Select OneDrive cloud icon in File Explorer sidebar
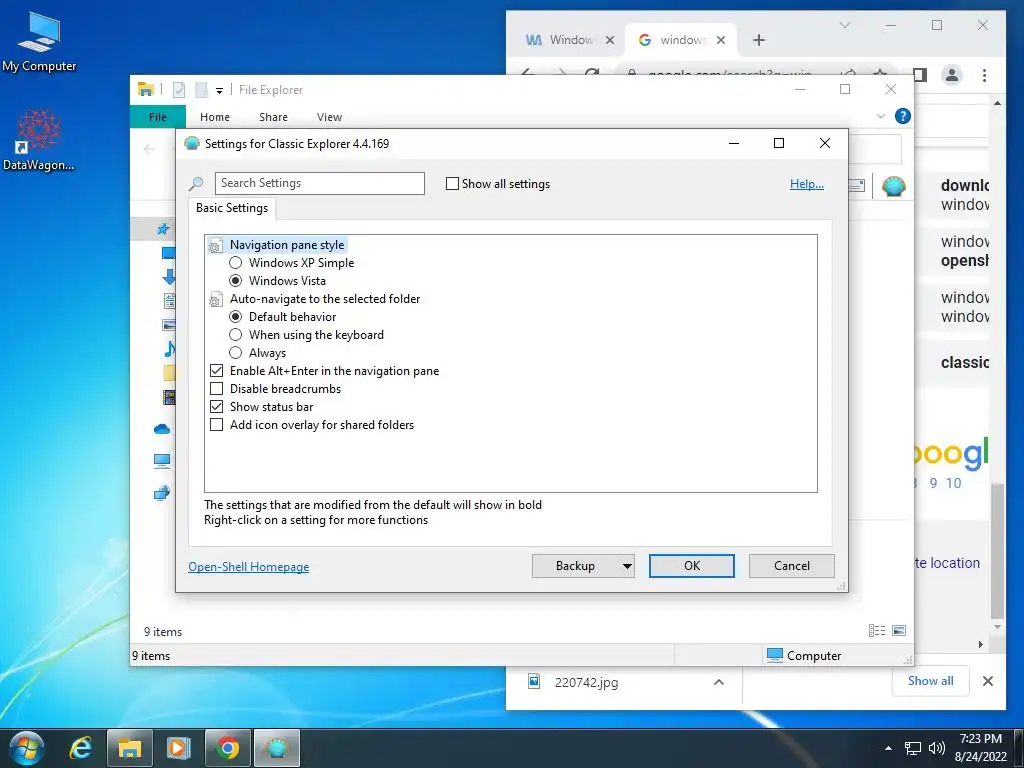This screenshot has width=1024, height=768. click(162, 429)
